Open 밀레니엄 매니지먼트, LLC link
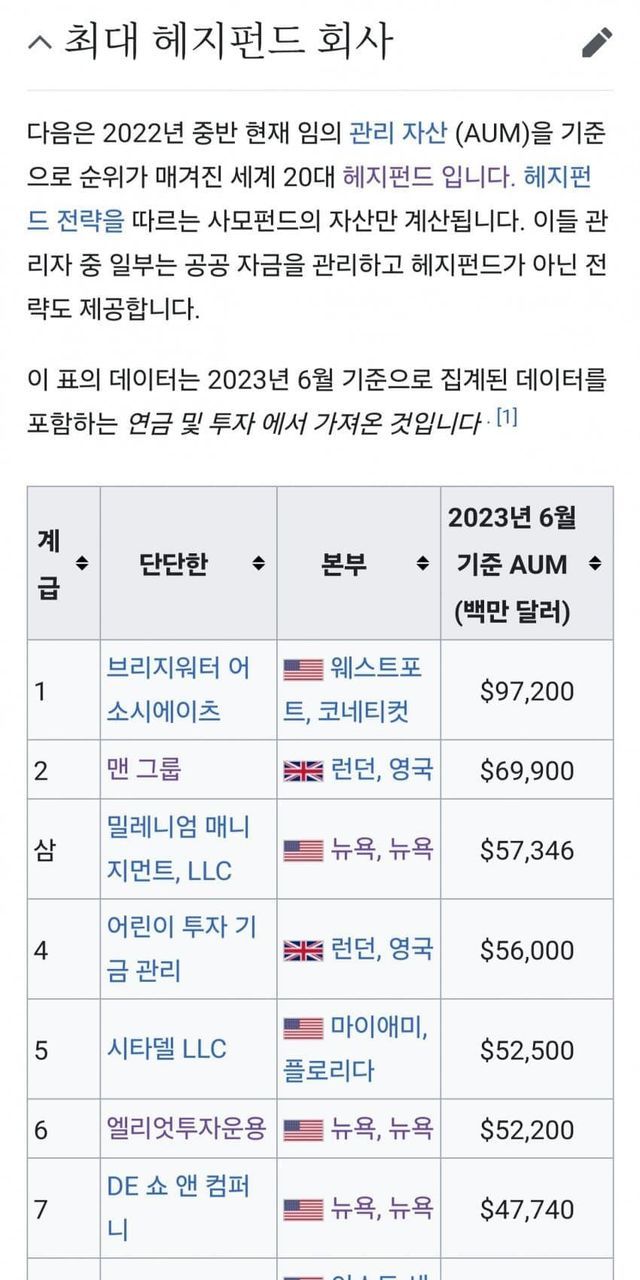Image resolution: width=640 pixels, height=1280 pixels. pyautogui.click(x=177, y=849)
